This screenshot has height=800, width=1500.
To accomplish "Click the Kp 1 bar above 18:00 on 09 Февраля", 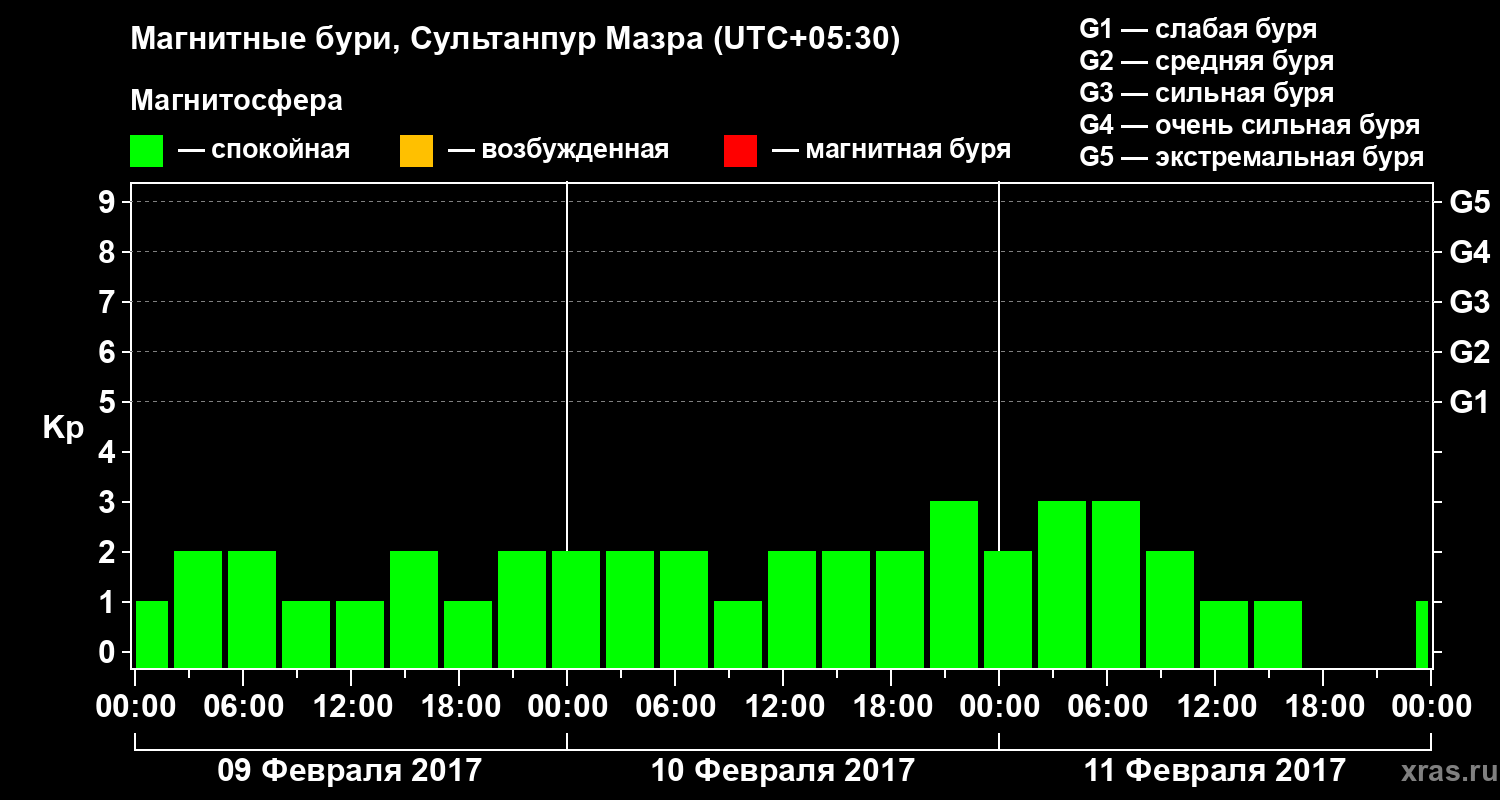I will coord(468,634).
